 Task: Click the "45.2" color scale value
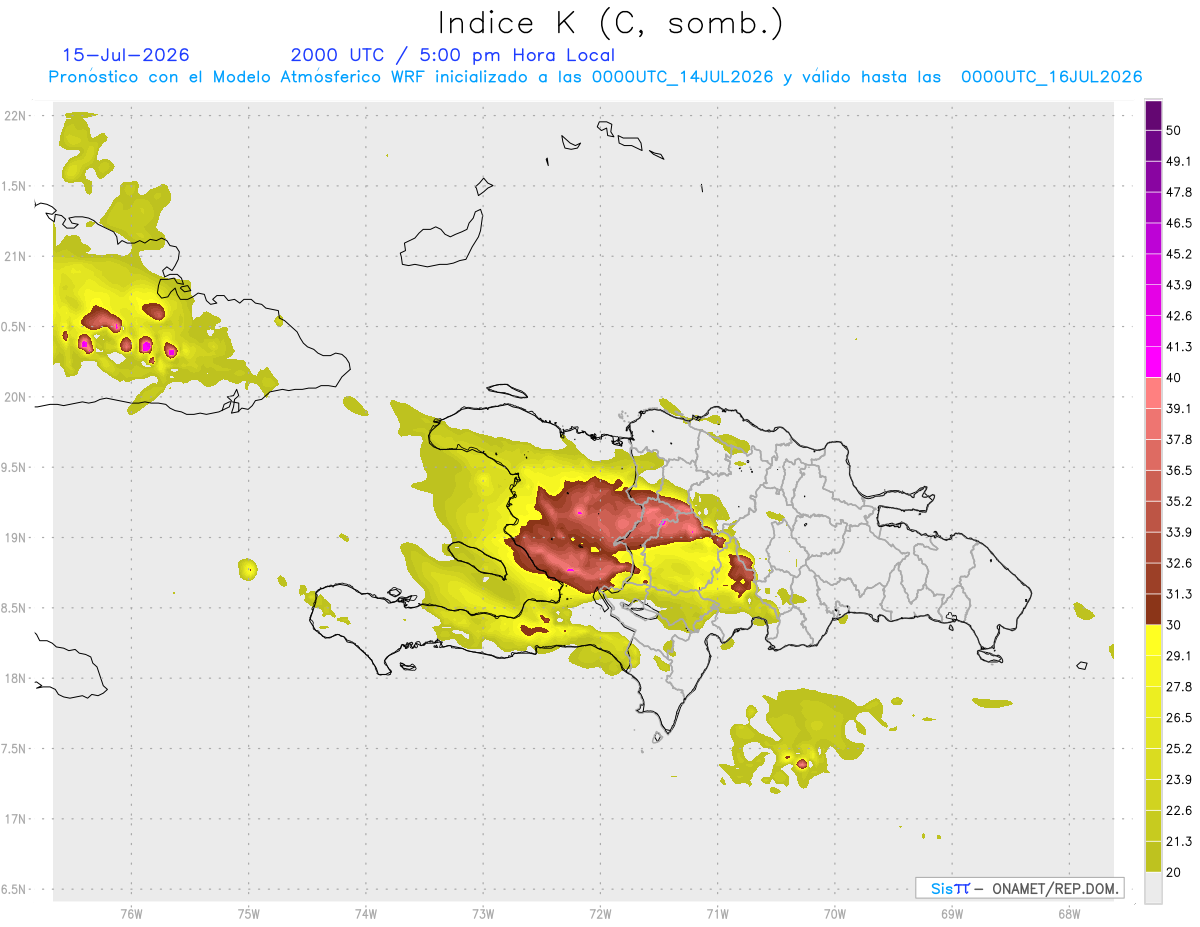[x=1179, y=255]
